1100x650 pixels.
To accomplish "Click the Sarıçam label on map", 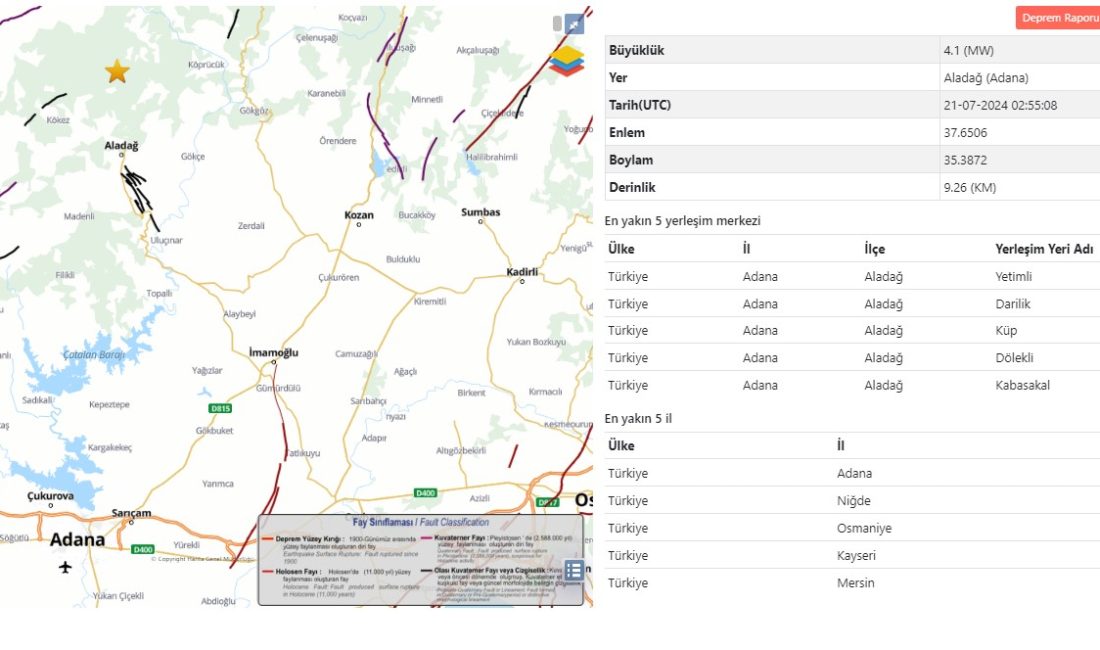I will point(131,513).
